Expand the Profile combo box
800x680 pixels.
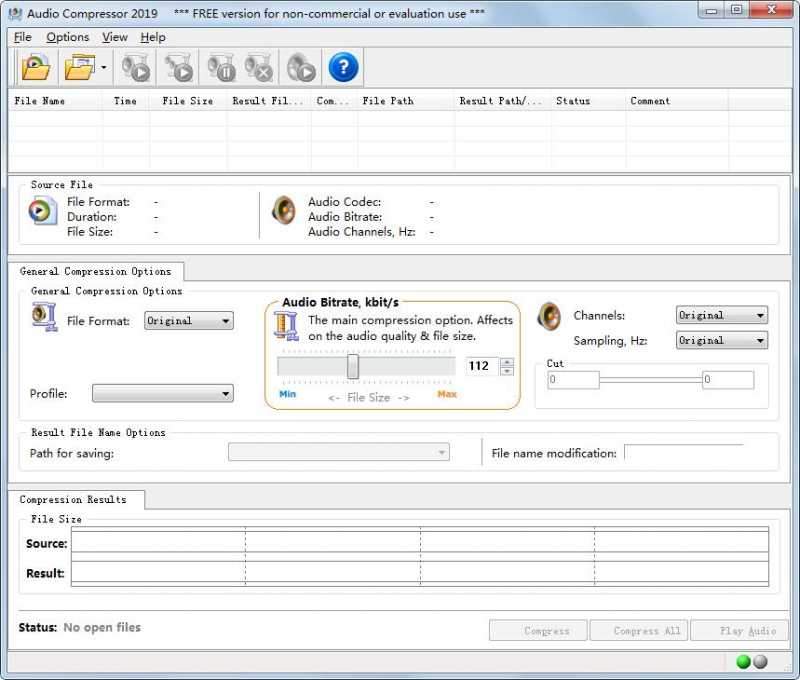(x=162, y=394)
